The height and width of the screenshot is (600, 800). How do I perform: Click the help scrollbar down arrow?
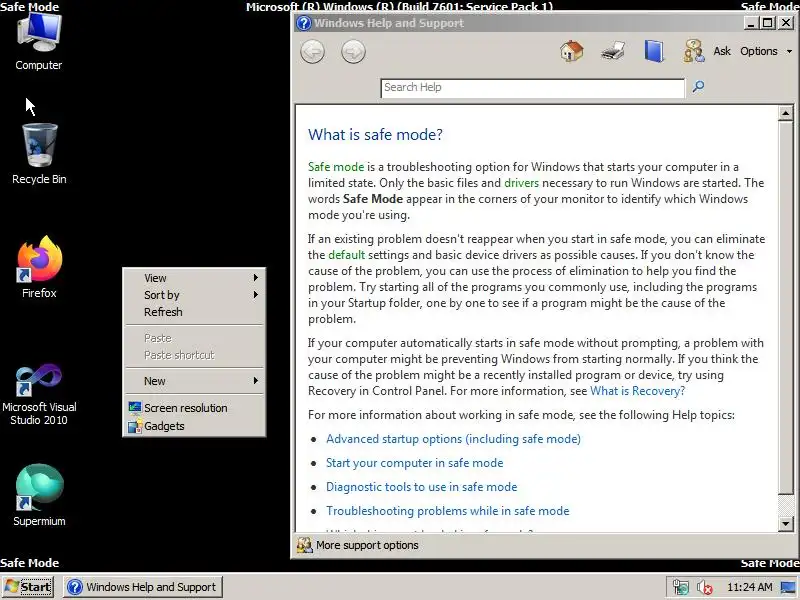point(785,523)
